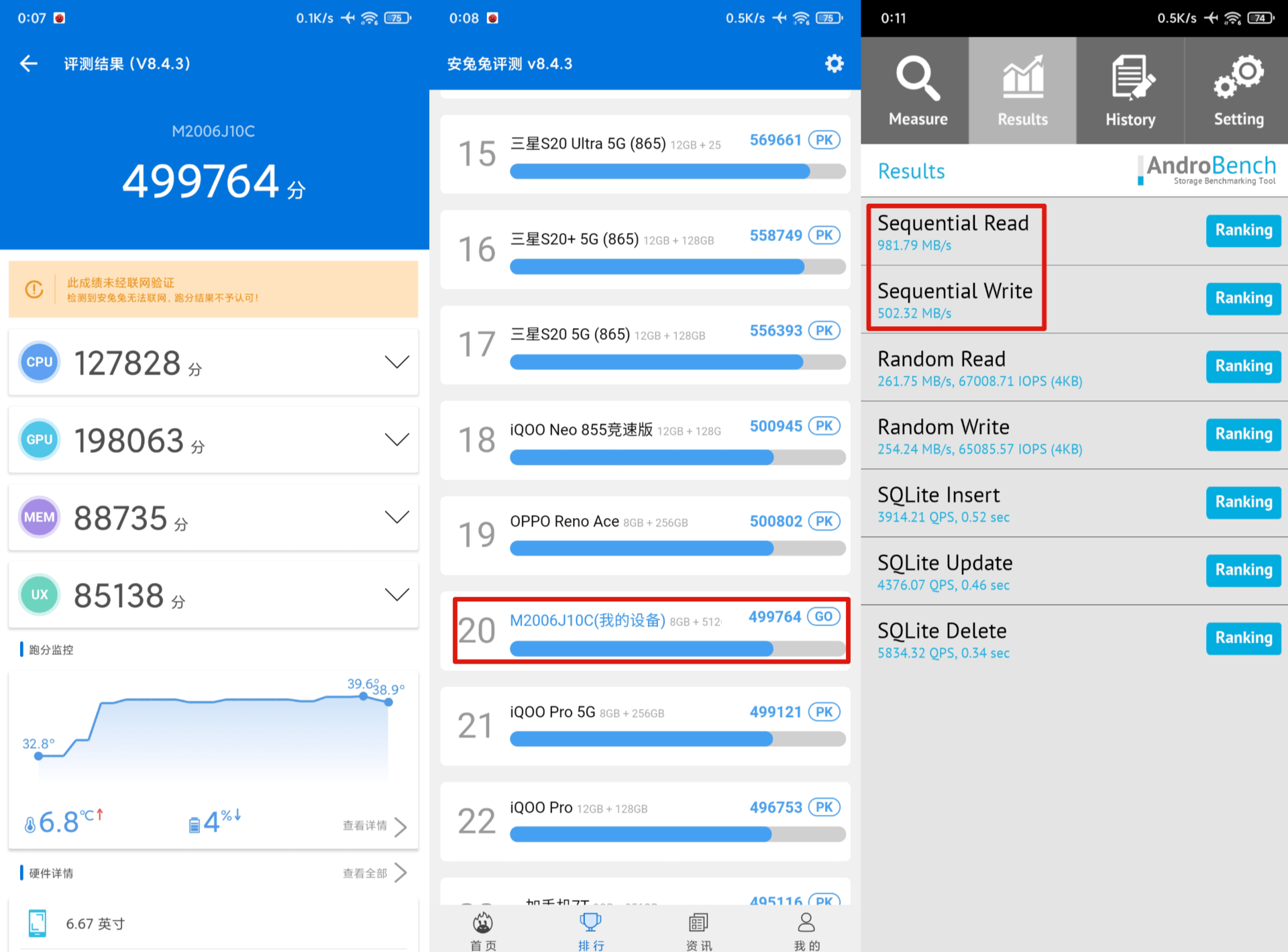This screenshot has height=952, width=1288.
Task: Expand the UX score details
Action: [x=397, y=594]
